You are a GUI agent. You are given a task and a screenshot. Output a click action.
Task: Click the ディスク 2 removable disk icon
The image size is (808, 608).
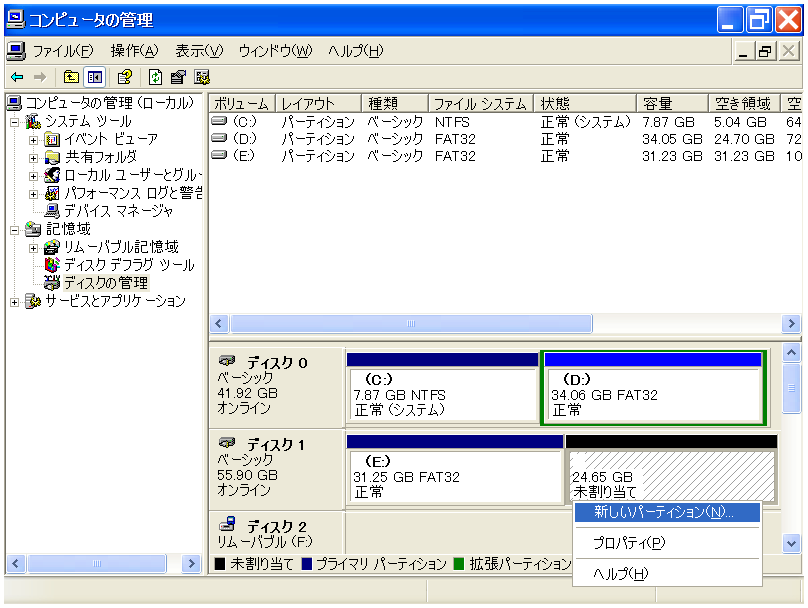[x=227, y=524]
